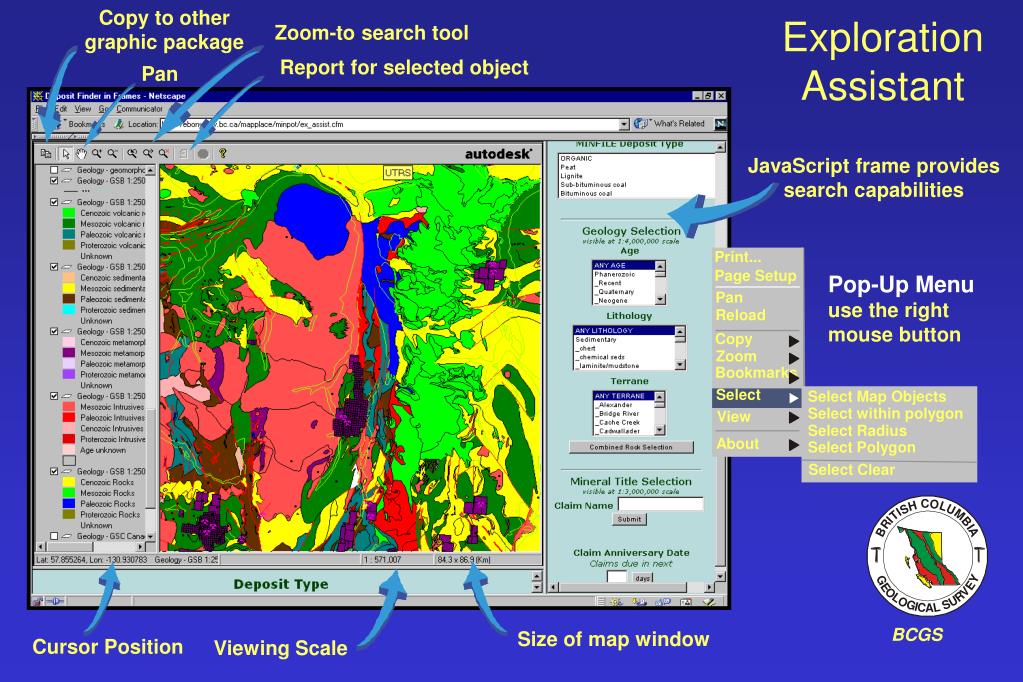Image resolution: width=1023 pixels, height=682 pixels.
Task: Enable the Geology - geomorphc layer checkbox
Action: 54,170
